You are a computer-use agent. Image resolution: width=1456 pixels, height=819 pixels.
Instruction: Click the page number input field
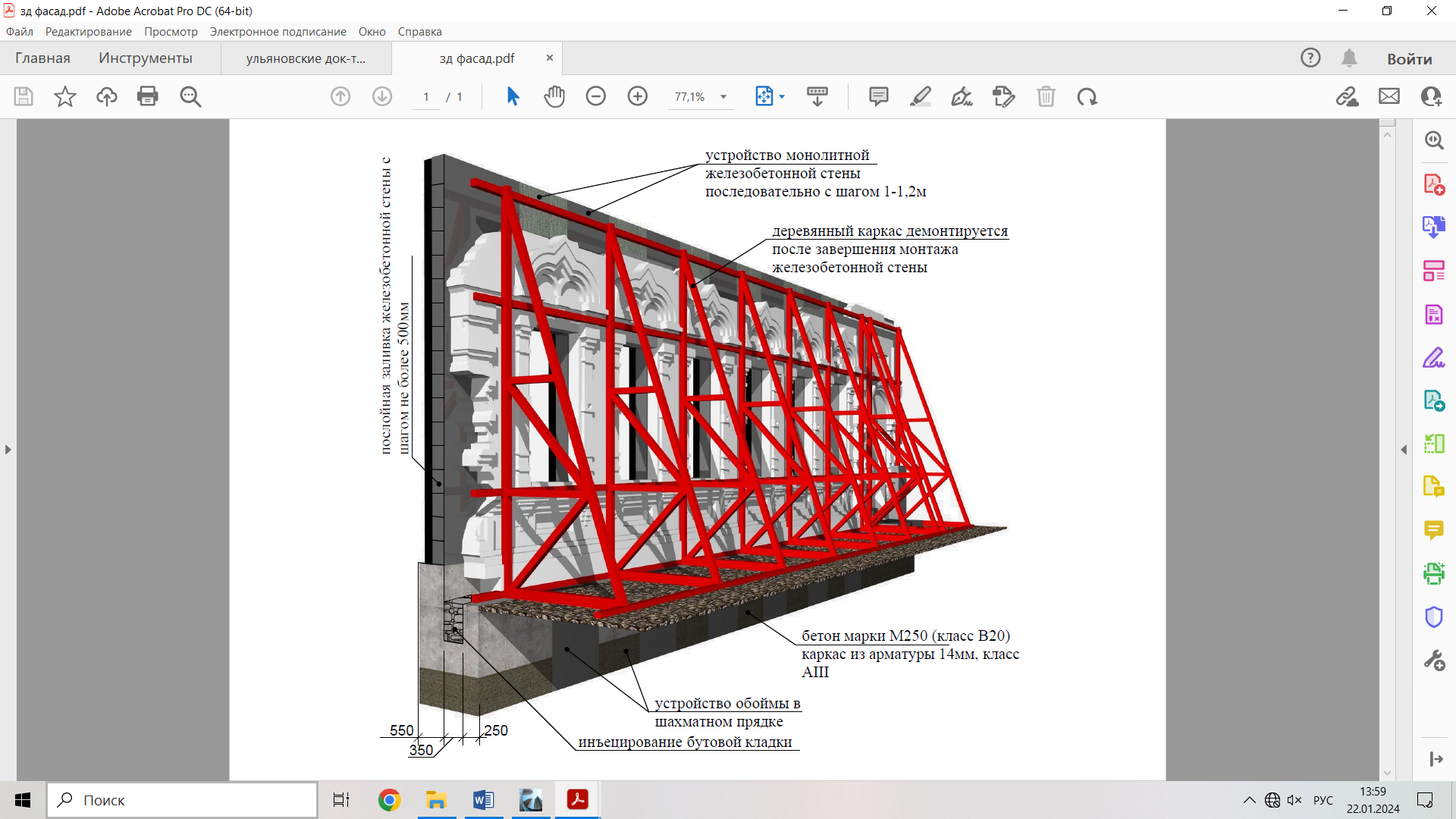pos(426,97)
